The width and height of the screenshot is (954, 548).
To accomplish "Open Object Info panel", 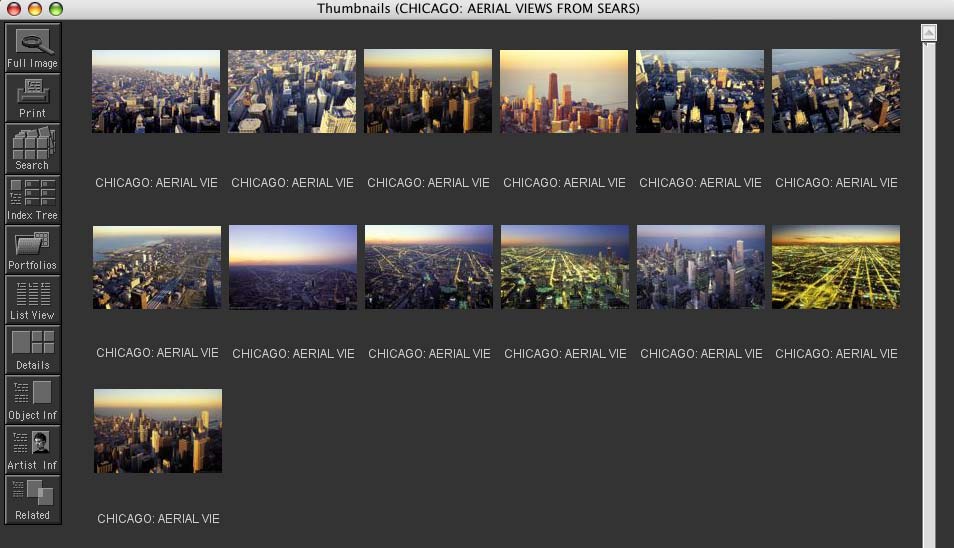I will click(33, 400).
